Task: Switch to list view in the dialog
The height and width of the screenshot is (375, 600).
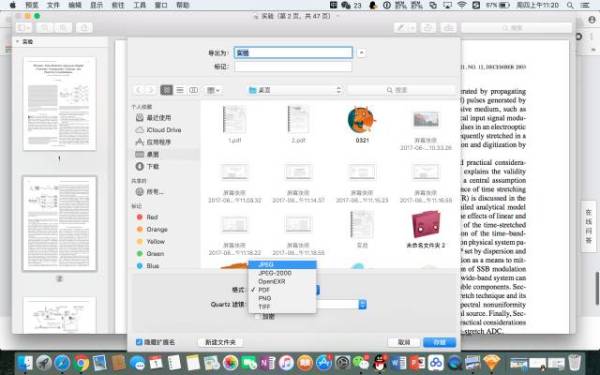Action: (x=180, y=90)
